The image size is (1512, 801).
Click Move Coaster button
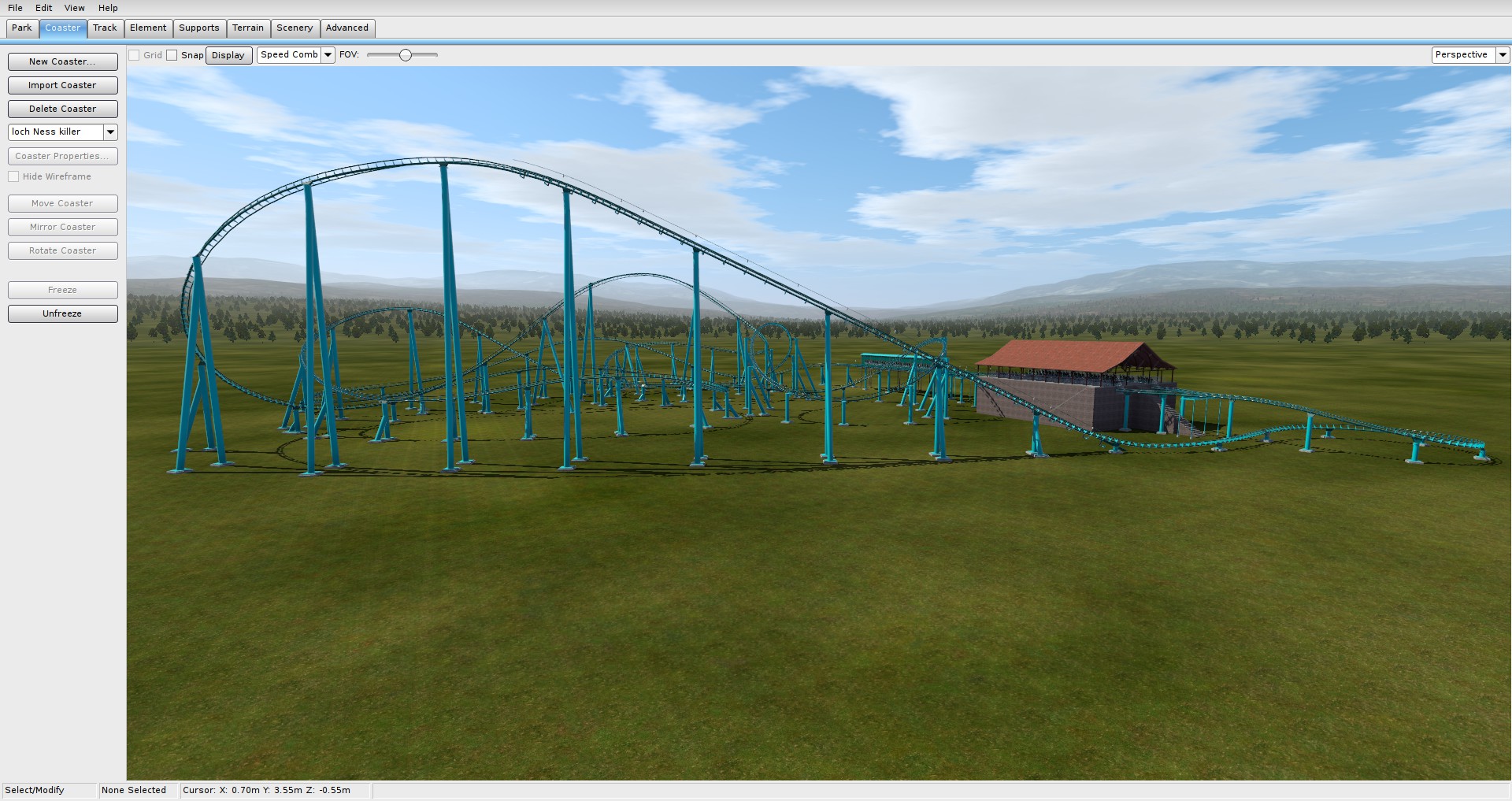coord(63,203)
